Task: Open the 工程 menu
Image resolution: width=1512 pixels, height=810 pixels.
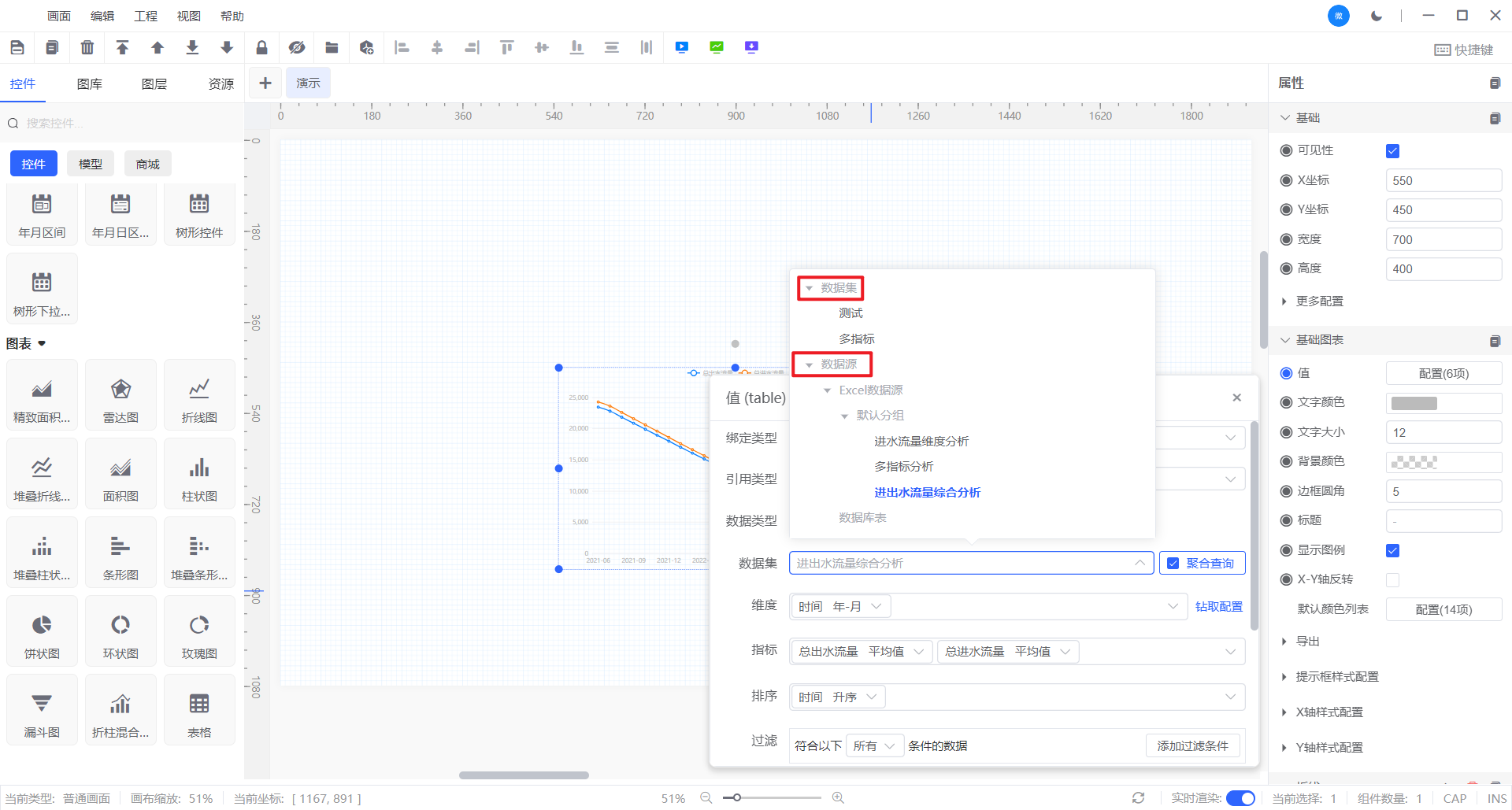Action: point(145,15)
